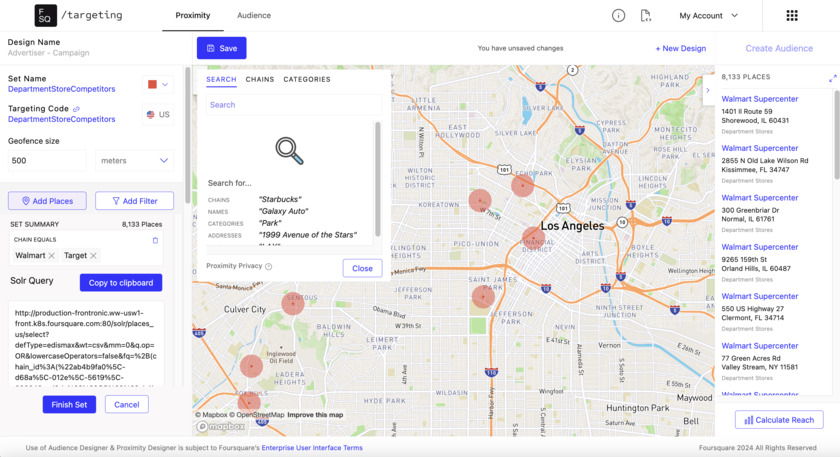Close the search panel
840x457 pixels.
click(x=362, y=268)
